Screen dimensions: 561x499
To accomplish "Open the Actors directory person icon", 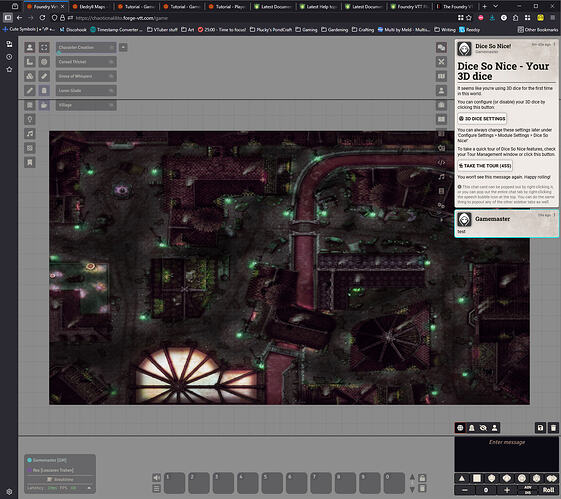I will (x=442, y=90).
